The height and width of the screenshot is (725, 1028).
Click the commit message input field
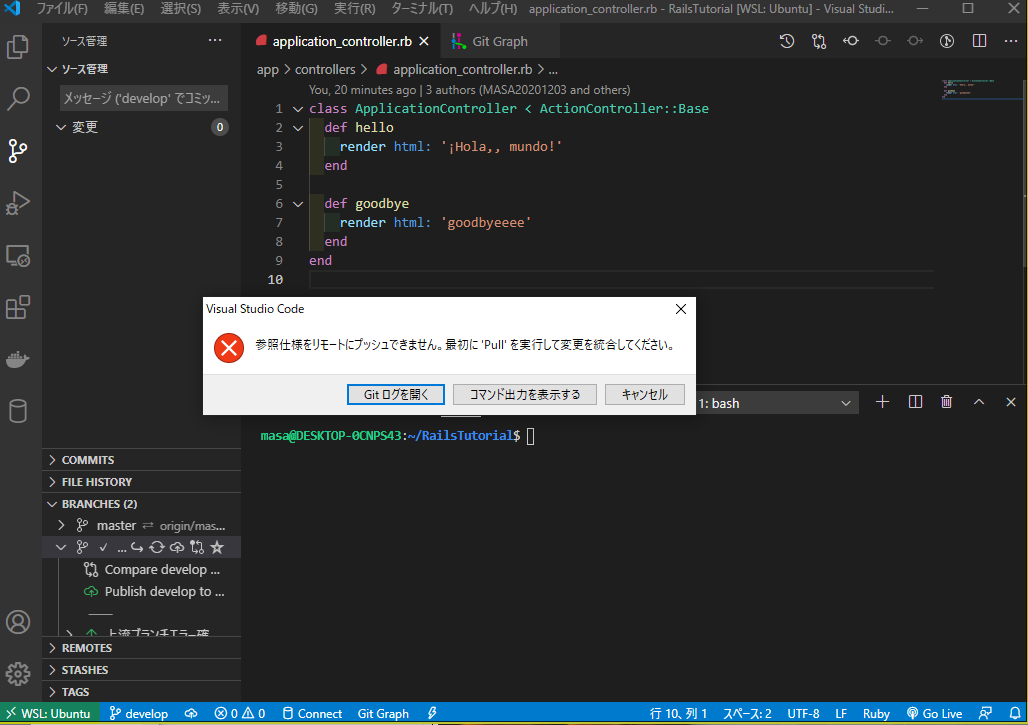[144, 98]
